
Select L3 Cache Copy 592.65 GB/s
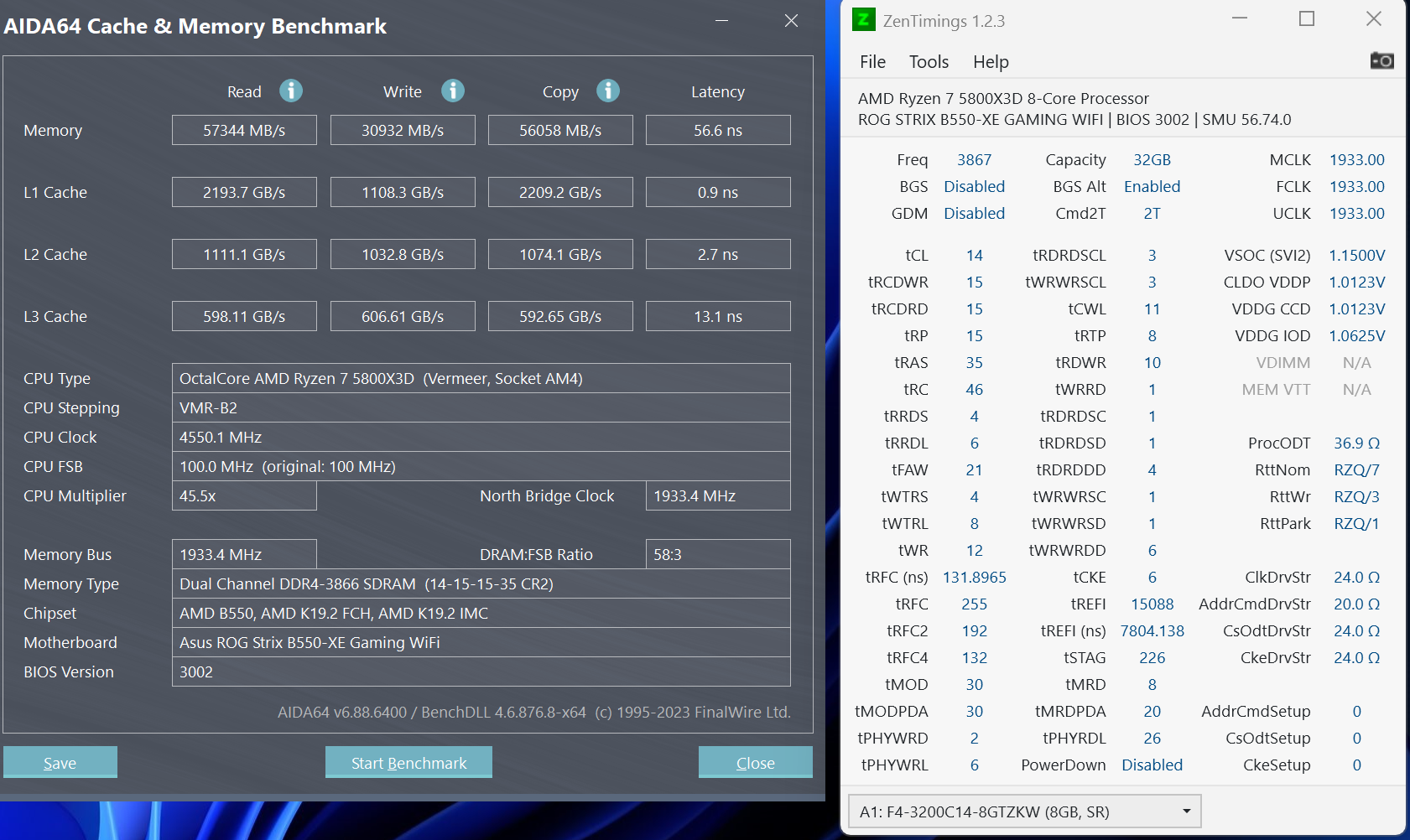tap(560, 316)
